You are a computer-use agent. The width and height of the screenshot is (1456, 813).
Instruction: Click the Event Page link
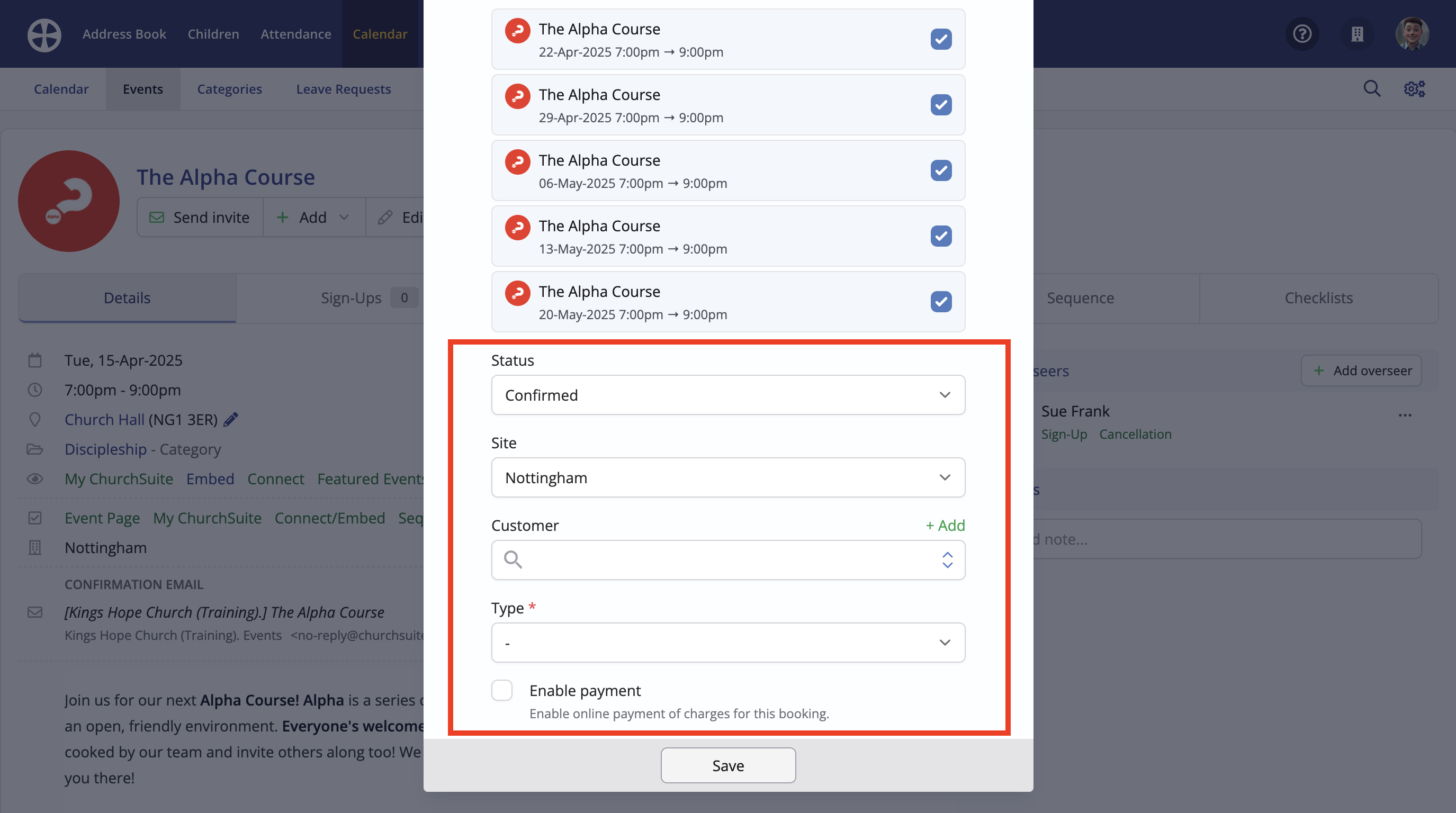[102, 518]
